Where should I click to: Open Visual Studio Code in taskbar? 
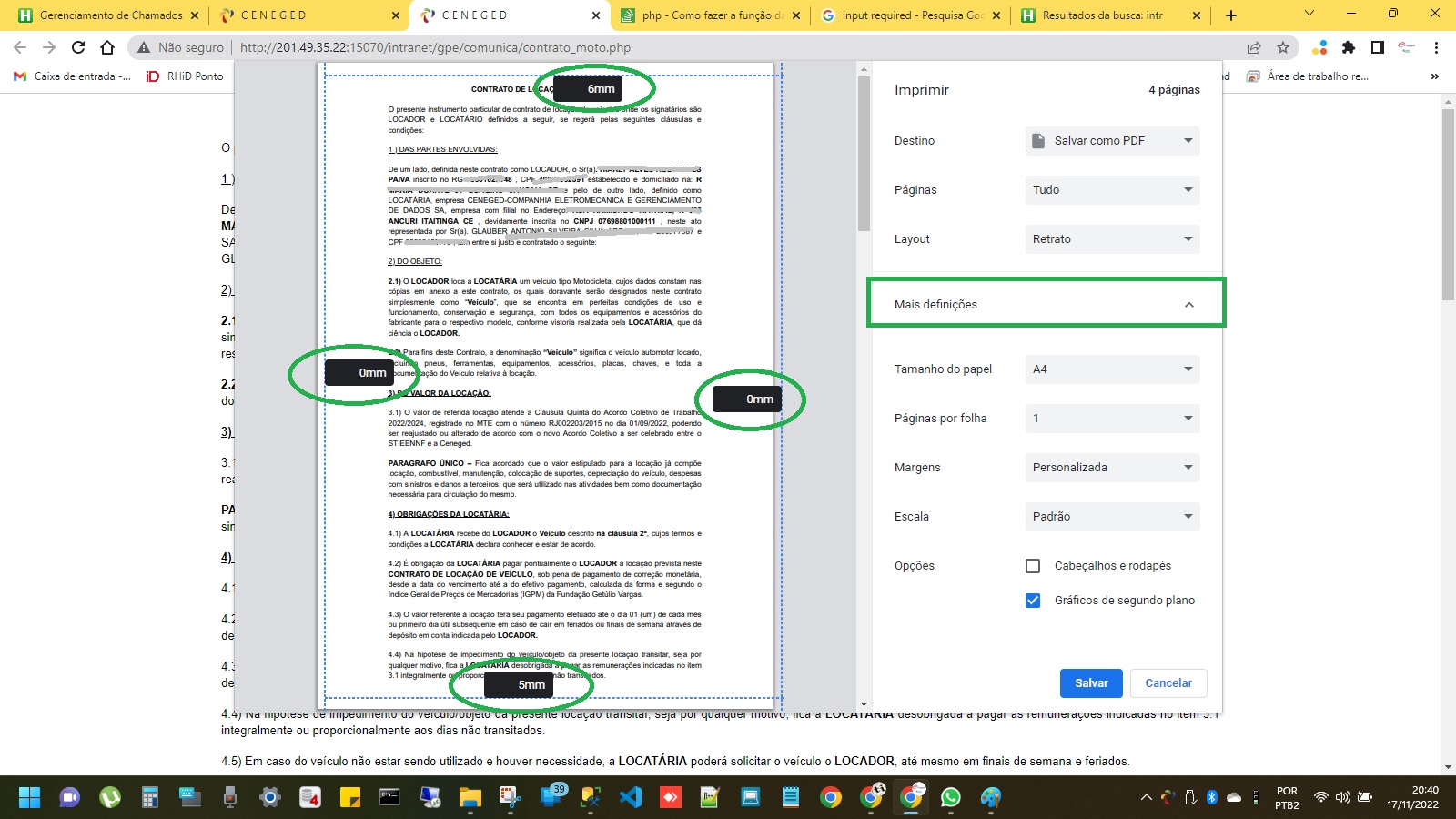coord(631,798)
